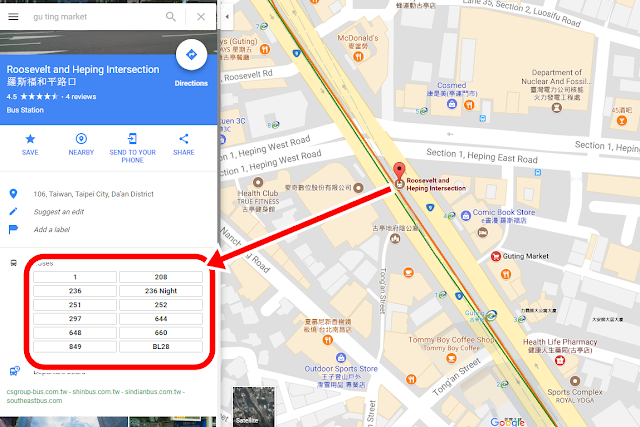Click the McDonald's restaurant map pin

[x=358, y=57]
